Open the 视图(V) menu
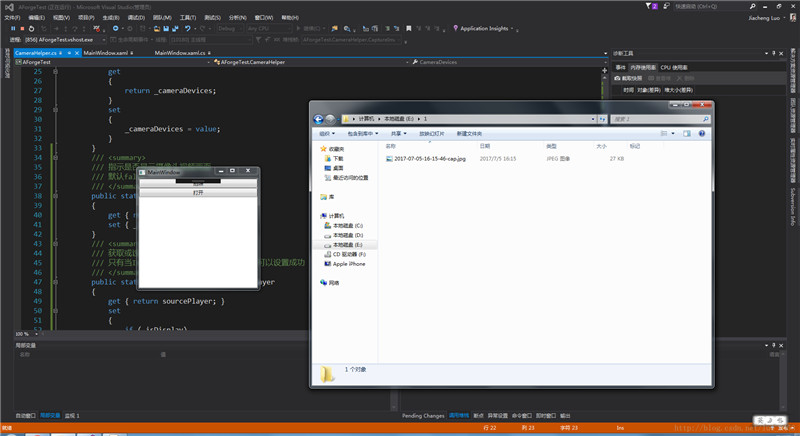This screenshot has height=436, width=800. [61, 17]
